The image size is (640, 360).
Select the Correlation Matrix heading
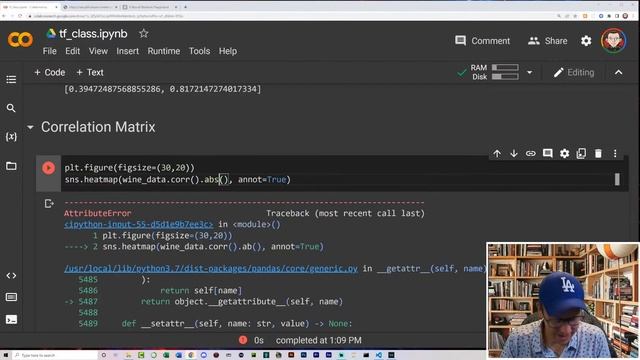point(98,127)
